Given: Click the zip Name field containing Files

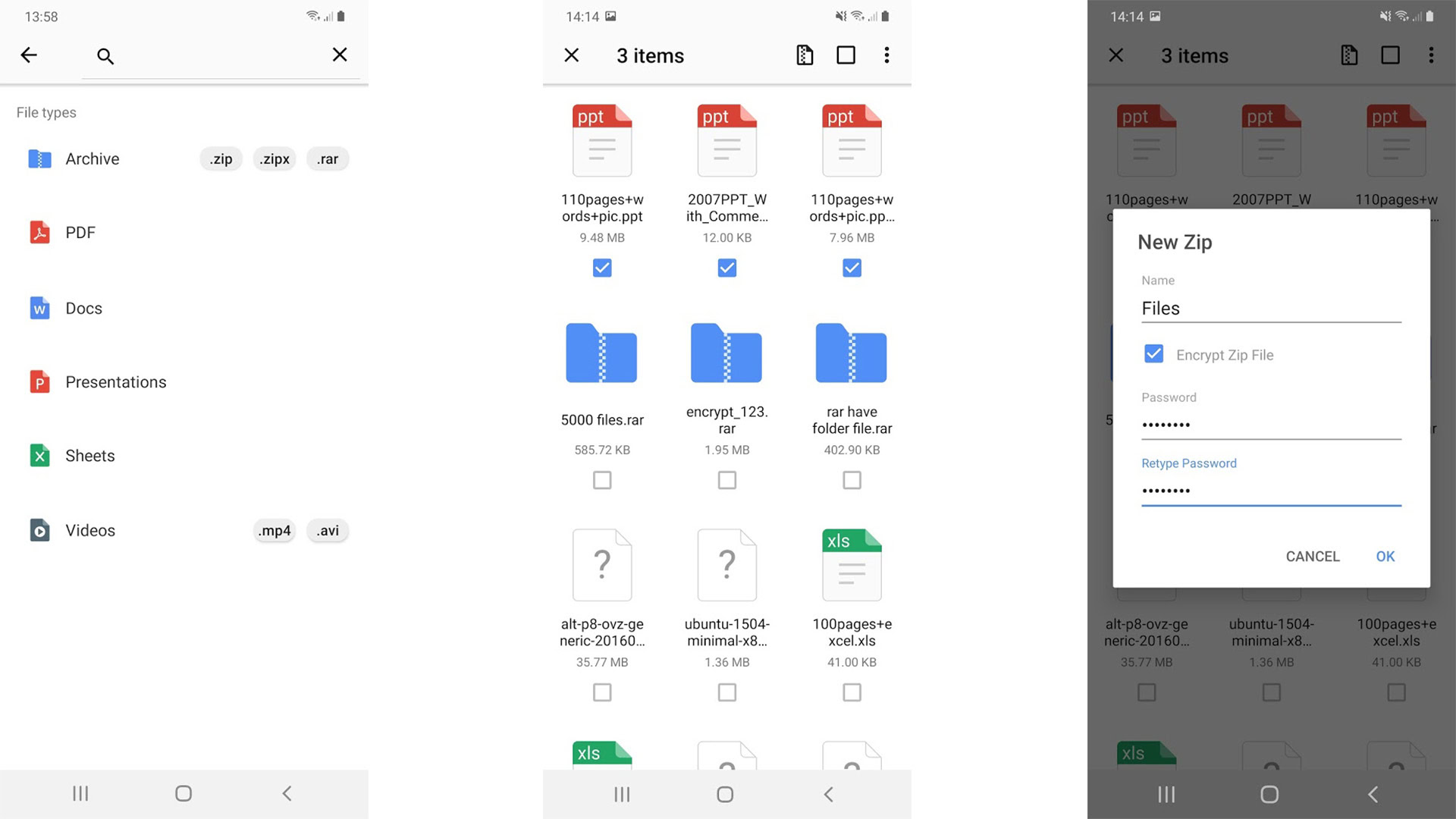Looking at the screenshot, I should point(1270,309).
